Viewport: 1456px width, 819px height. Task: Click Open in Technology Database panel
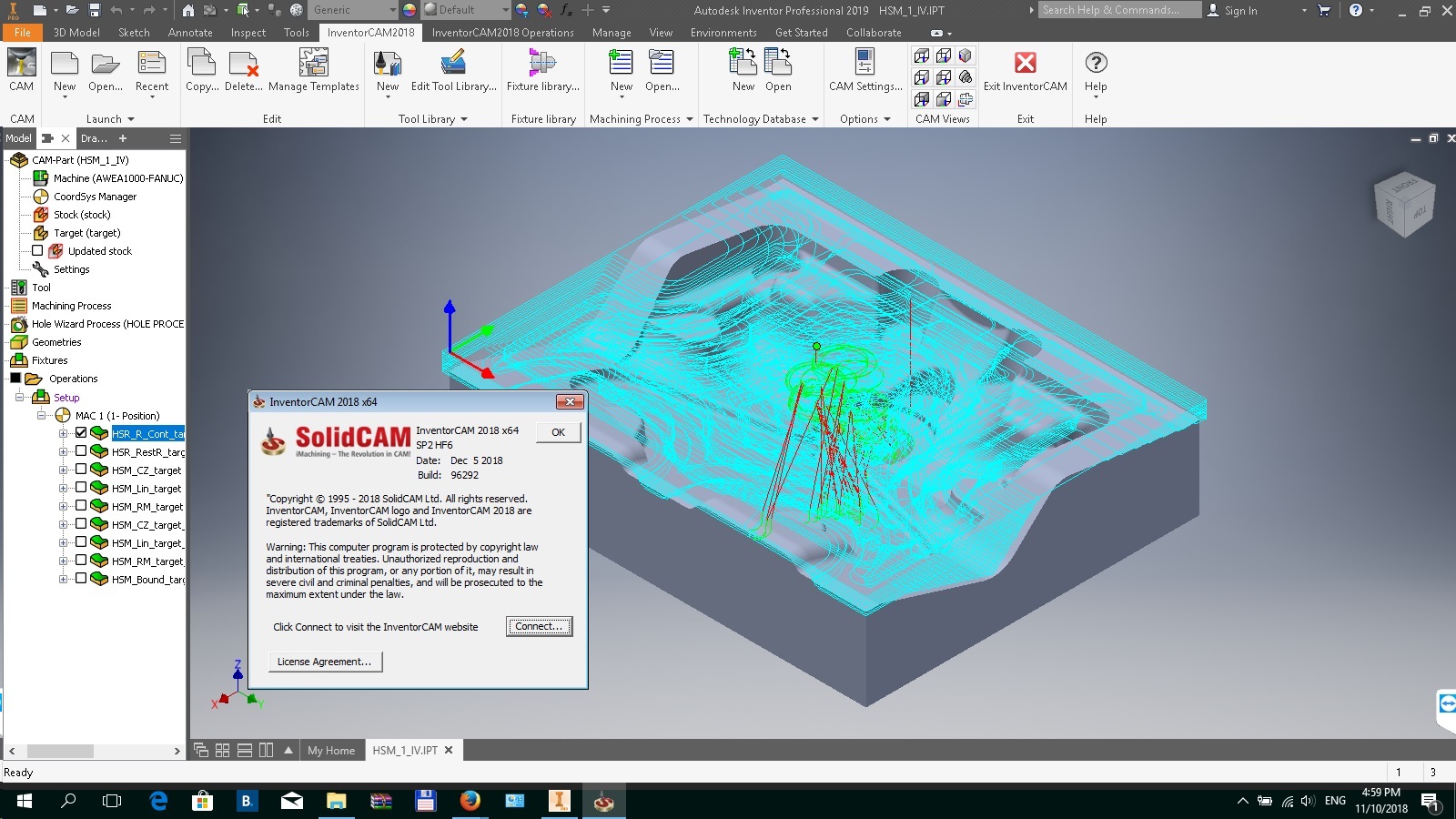click(x=778, y=71)
